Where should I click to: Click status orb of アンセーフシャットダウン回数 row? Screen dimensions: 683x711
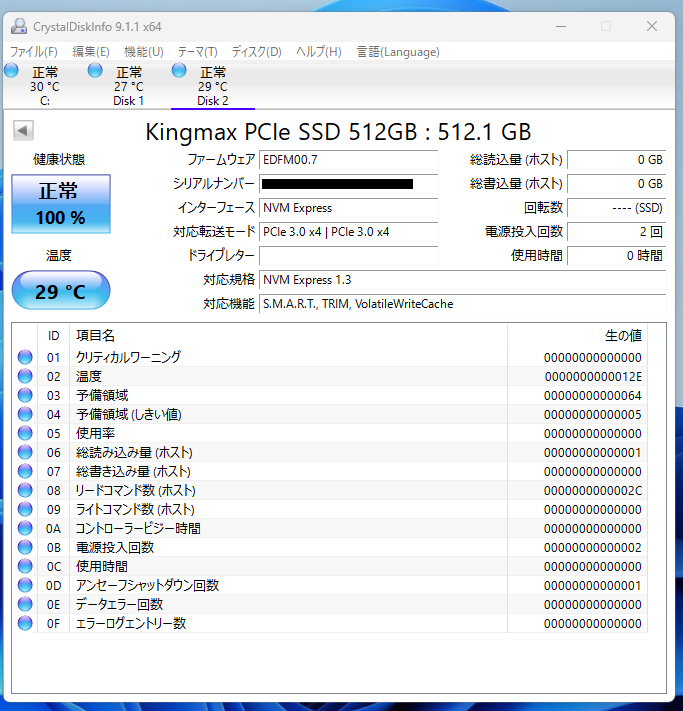click(25, 586)
